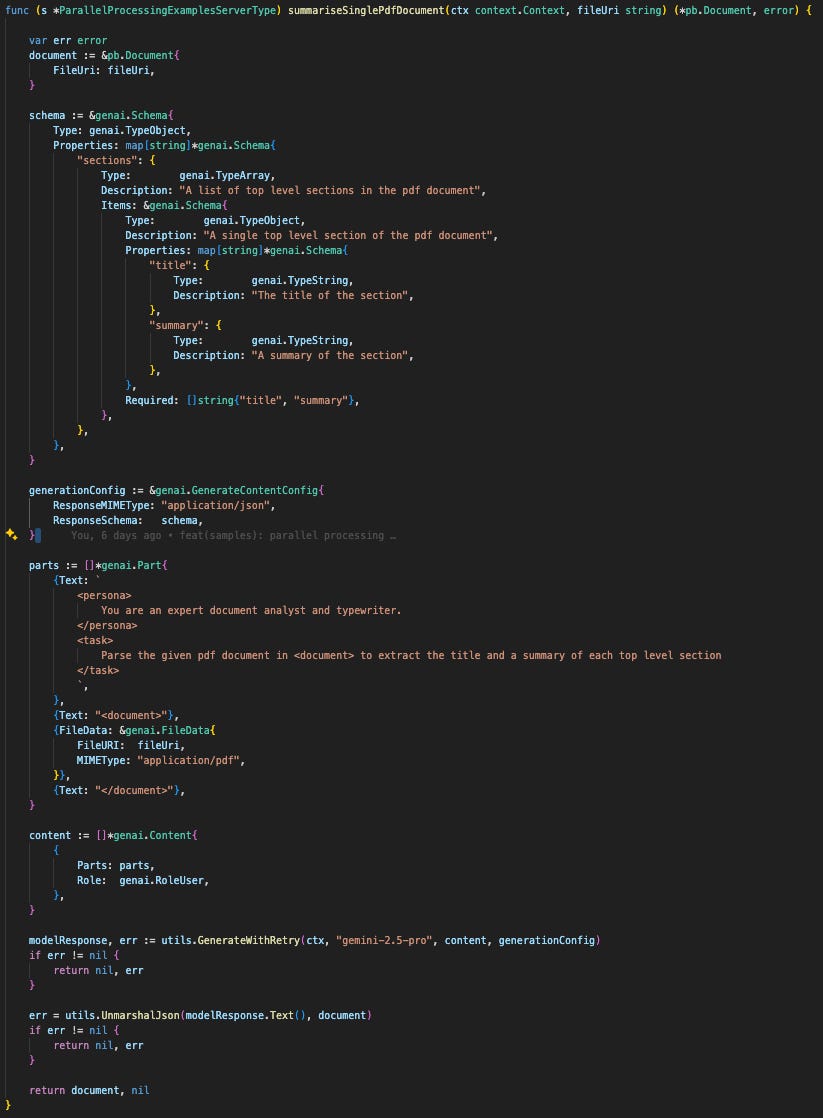The image size is (823, 1118).
Task: Click the opening <task> tag
Action: [x=95, y=640]
